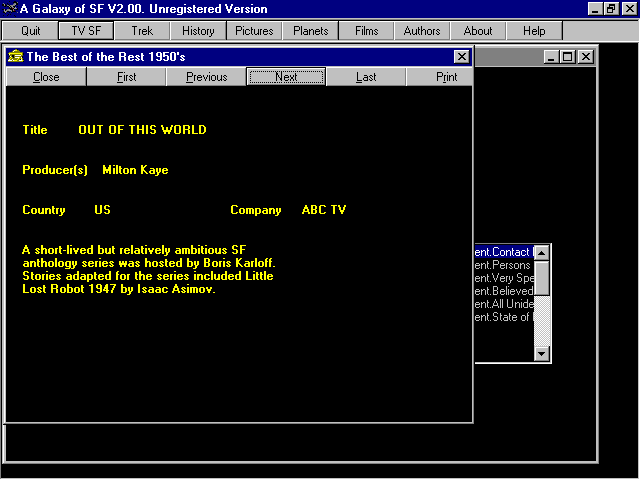Show the Help menu
The height and width of the screenshot is (480, 640).
click(x=534, y=31)
